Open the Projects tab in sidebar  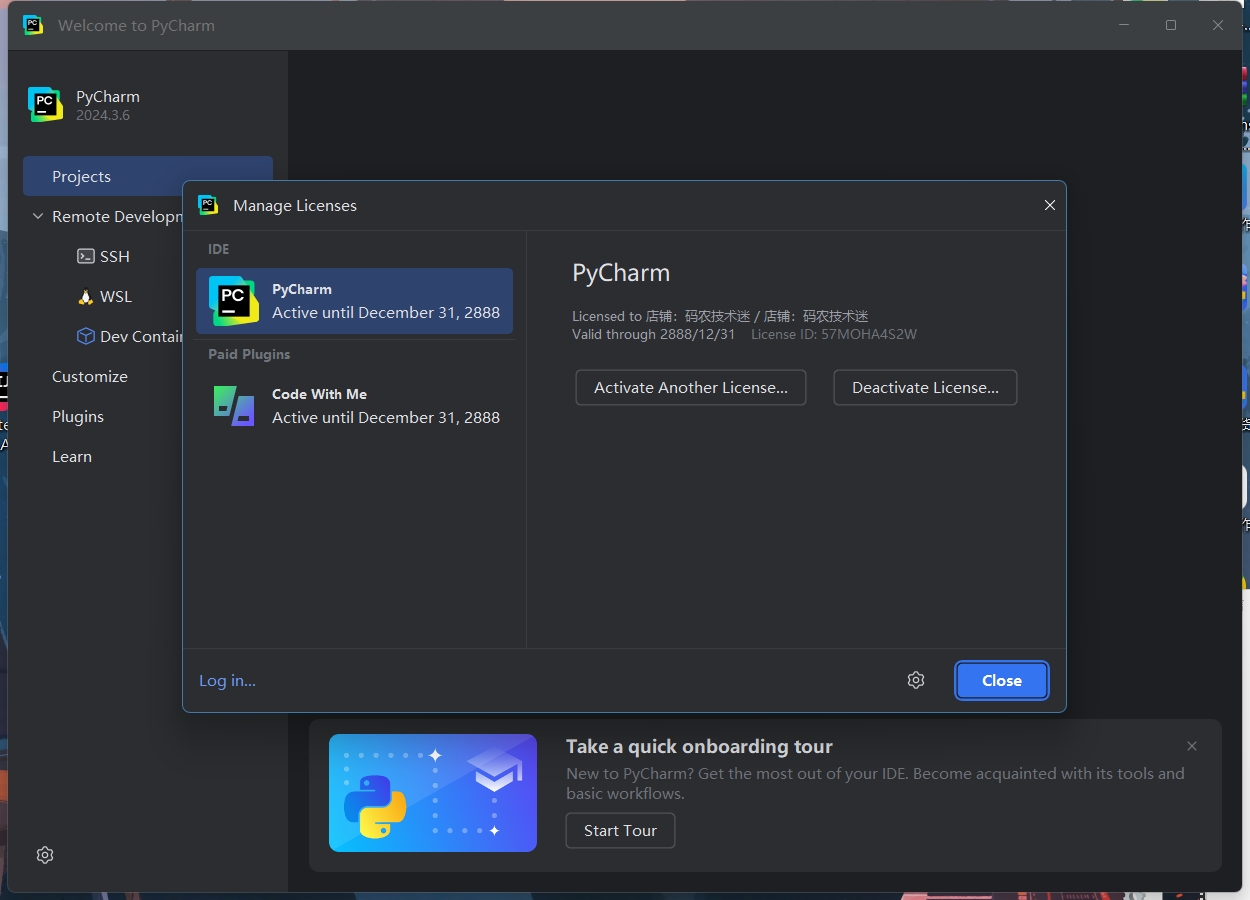pos(82,176)
